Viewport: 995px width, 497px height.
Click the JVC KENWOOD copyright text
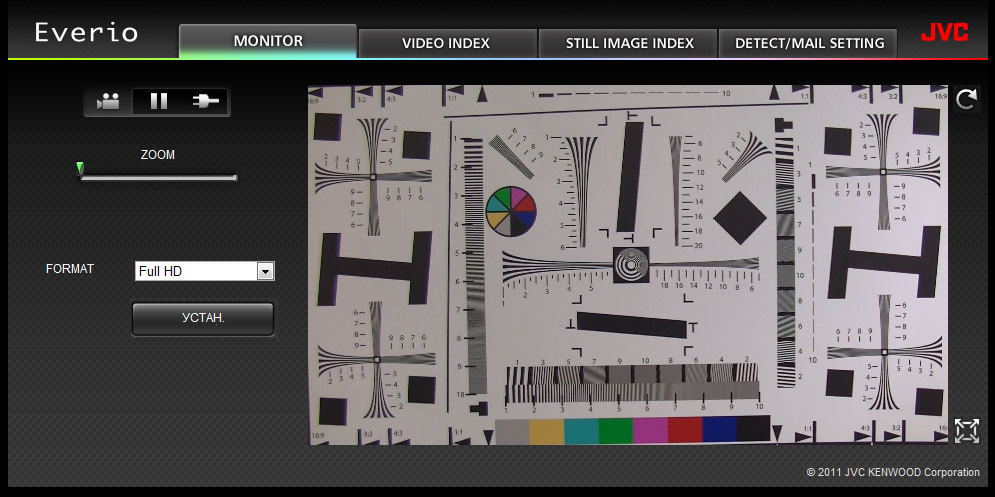pyautogui.click(x=893, y=472)
